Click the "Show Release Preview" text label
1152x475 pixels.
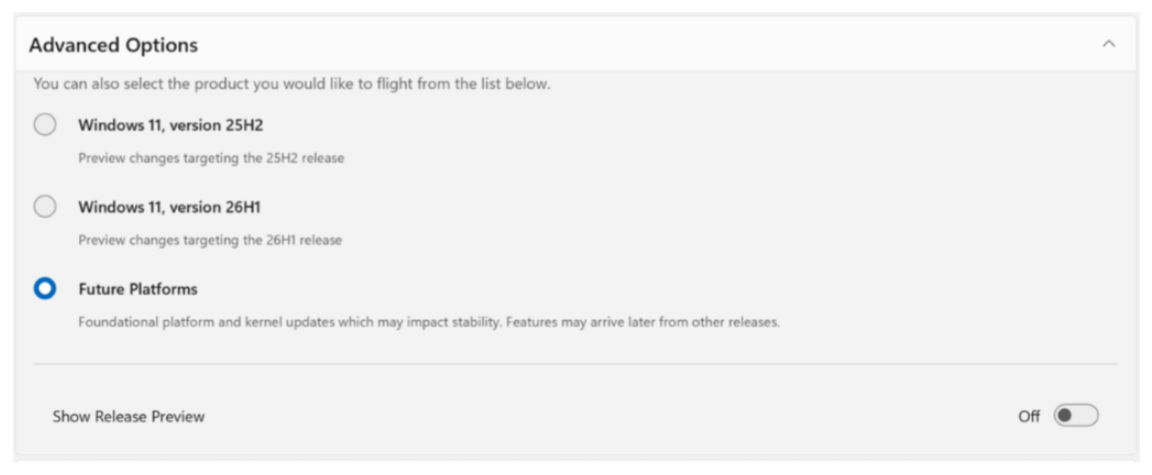[x=128, y=416]
